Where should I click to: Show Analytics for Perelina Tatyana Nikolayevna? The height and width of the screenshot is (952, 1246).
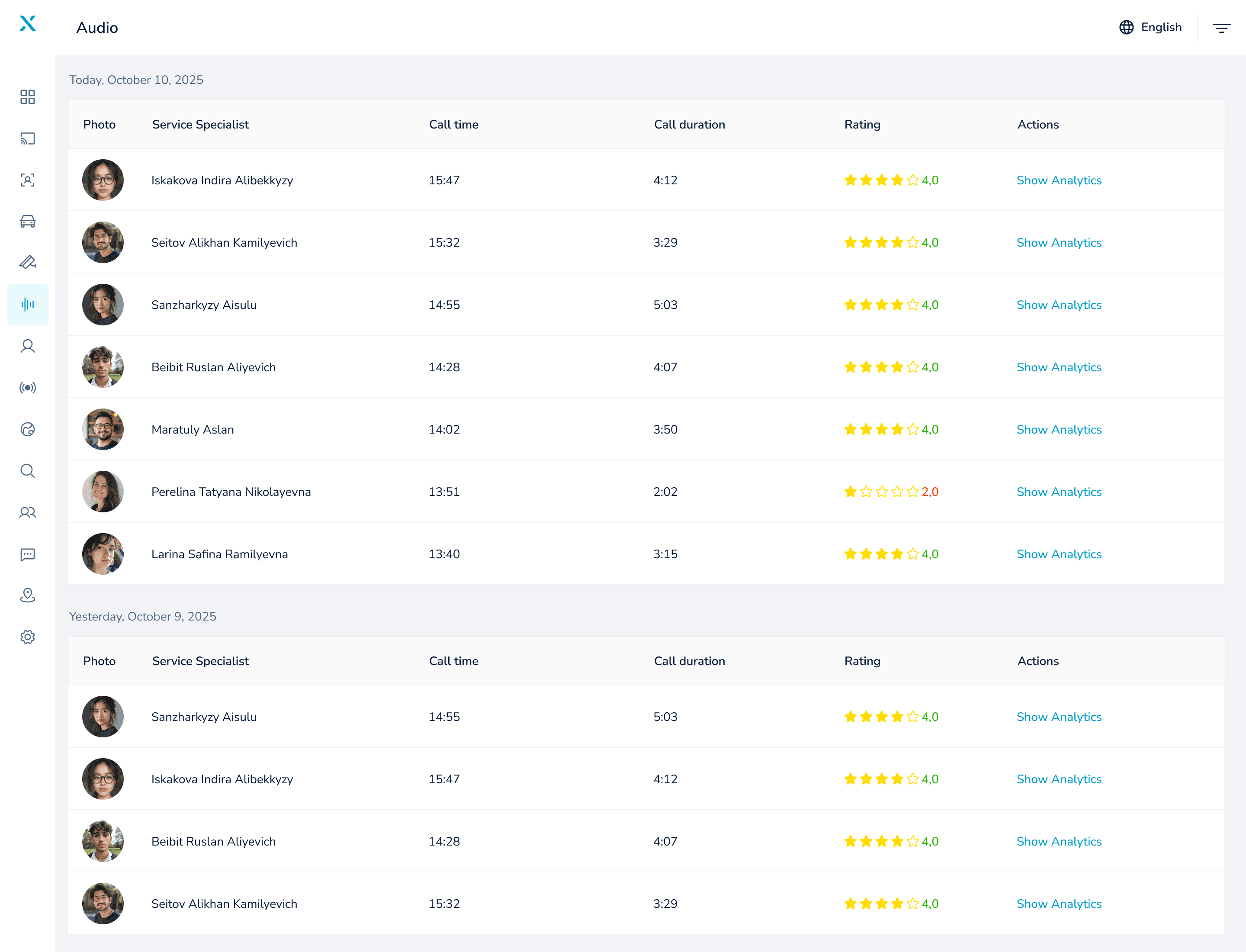[1058, 492]
